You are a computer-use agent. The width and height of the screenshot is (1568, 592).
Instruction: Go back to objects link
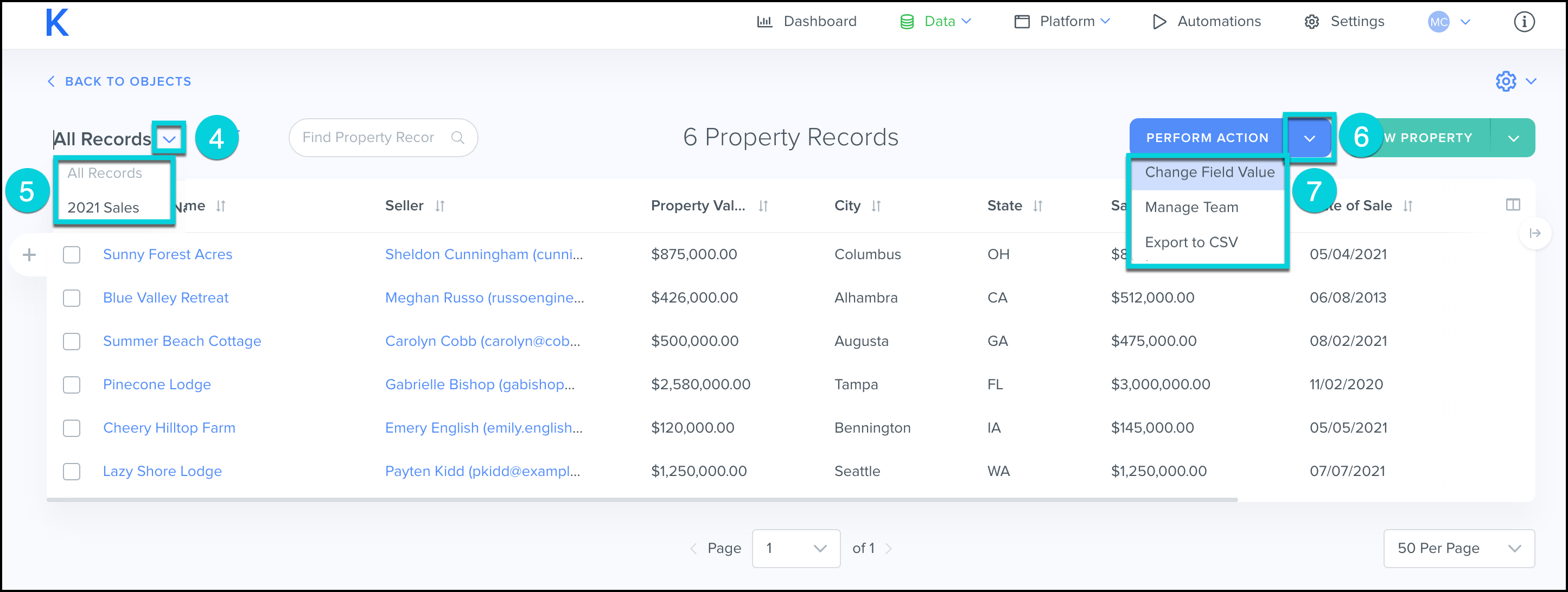tap(120, 81)
